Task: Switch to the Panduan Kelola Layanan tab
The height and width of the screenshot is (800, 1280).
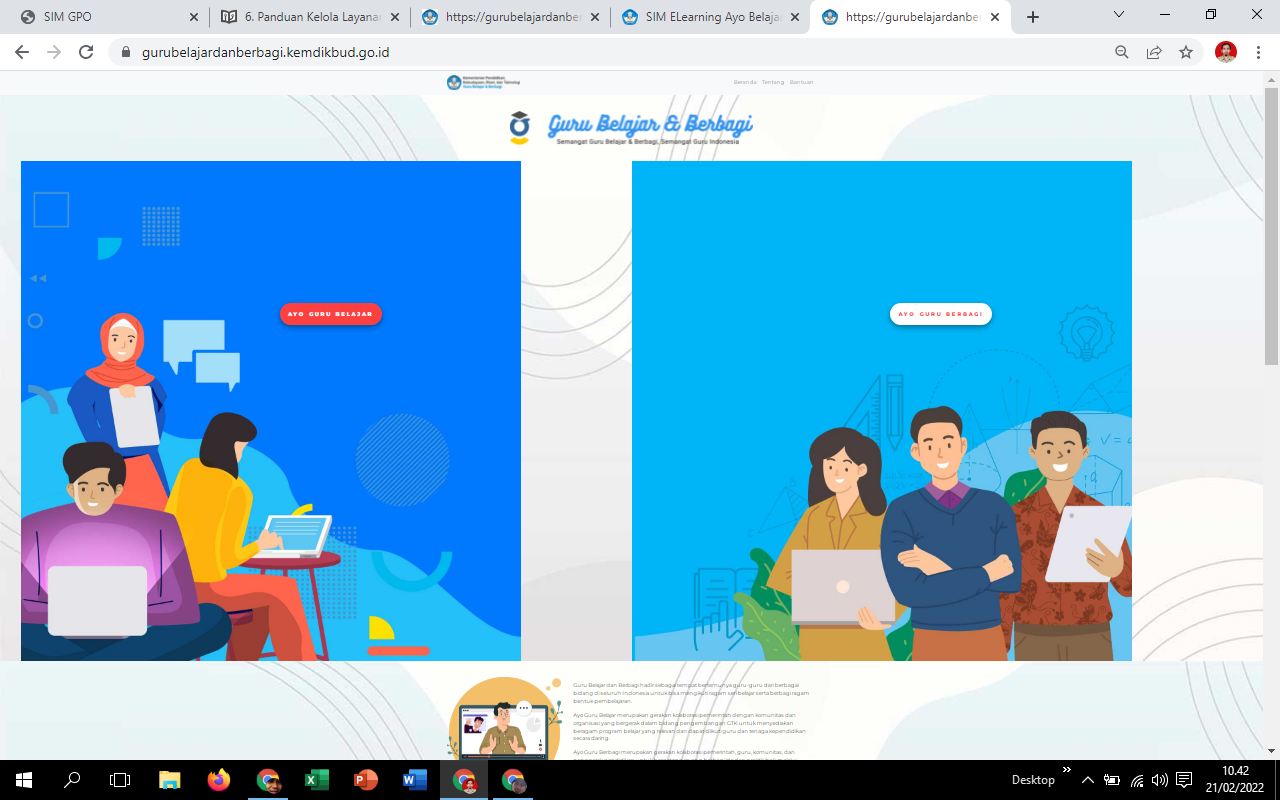Action: pos(310,17)
